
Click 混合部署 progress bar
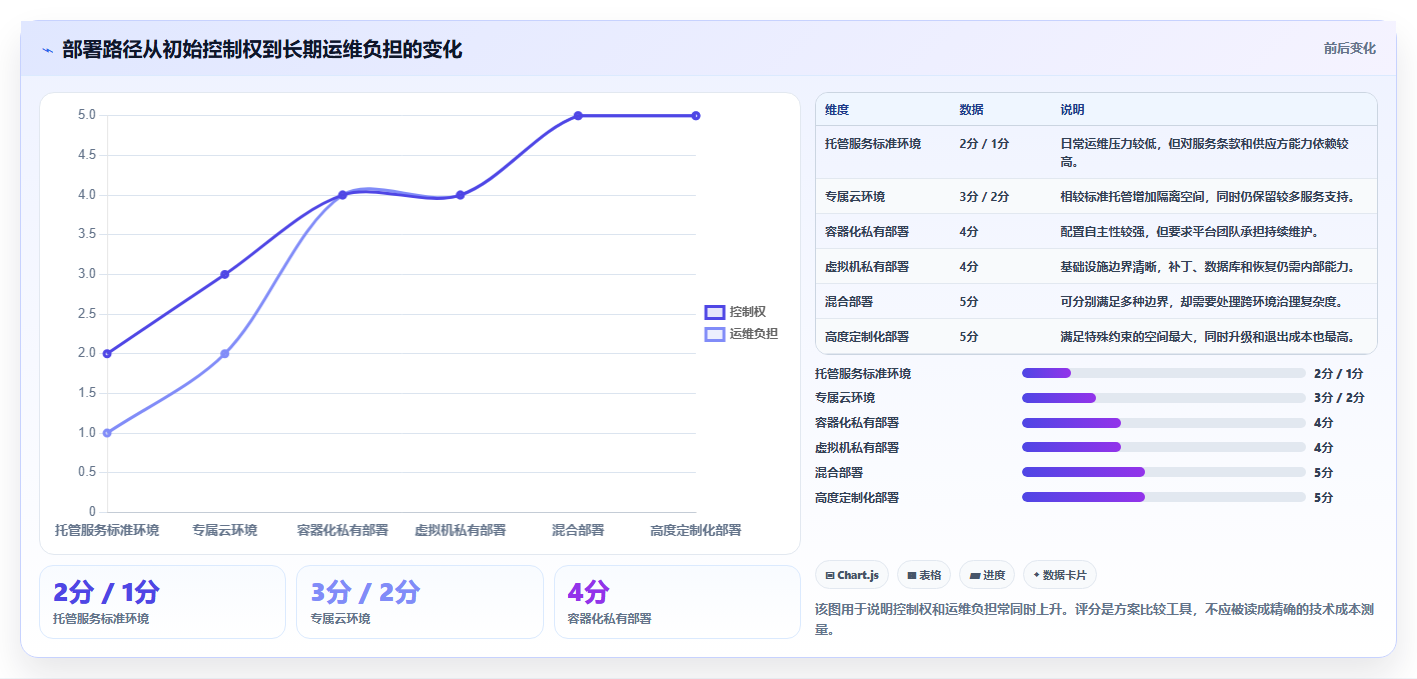click(1164, 472)
